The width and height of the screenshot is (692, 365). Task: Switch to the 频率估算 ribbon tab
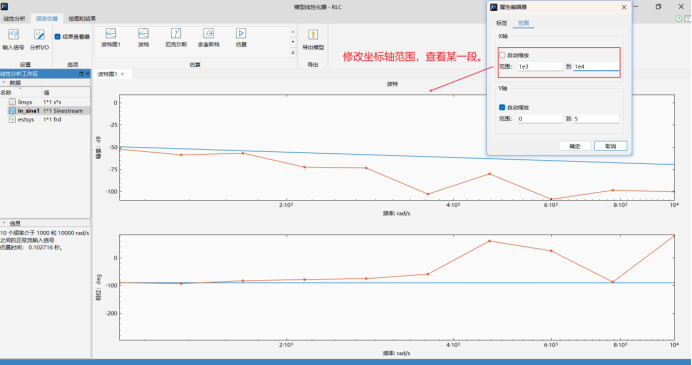(x=47, y=19)
